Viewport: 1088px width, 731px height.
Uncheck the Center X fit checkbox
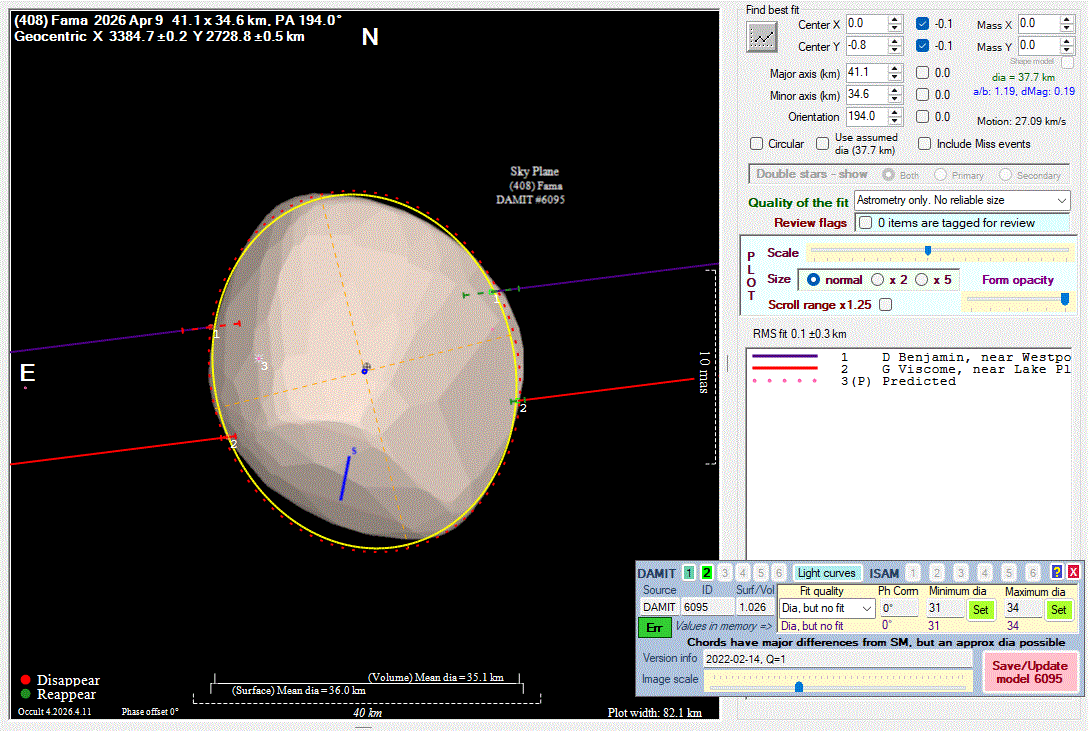(923, 23)
